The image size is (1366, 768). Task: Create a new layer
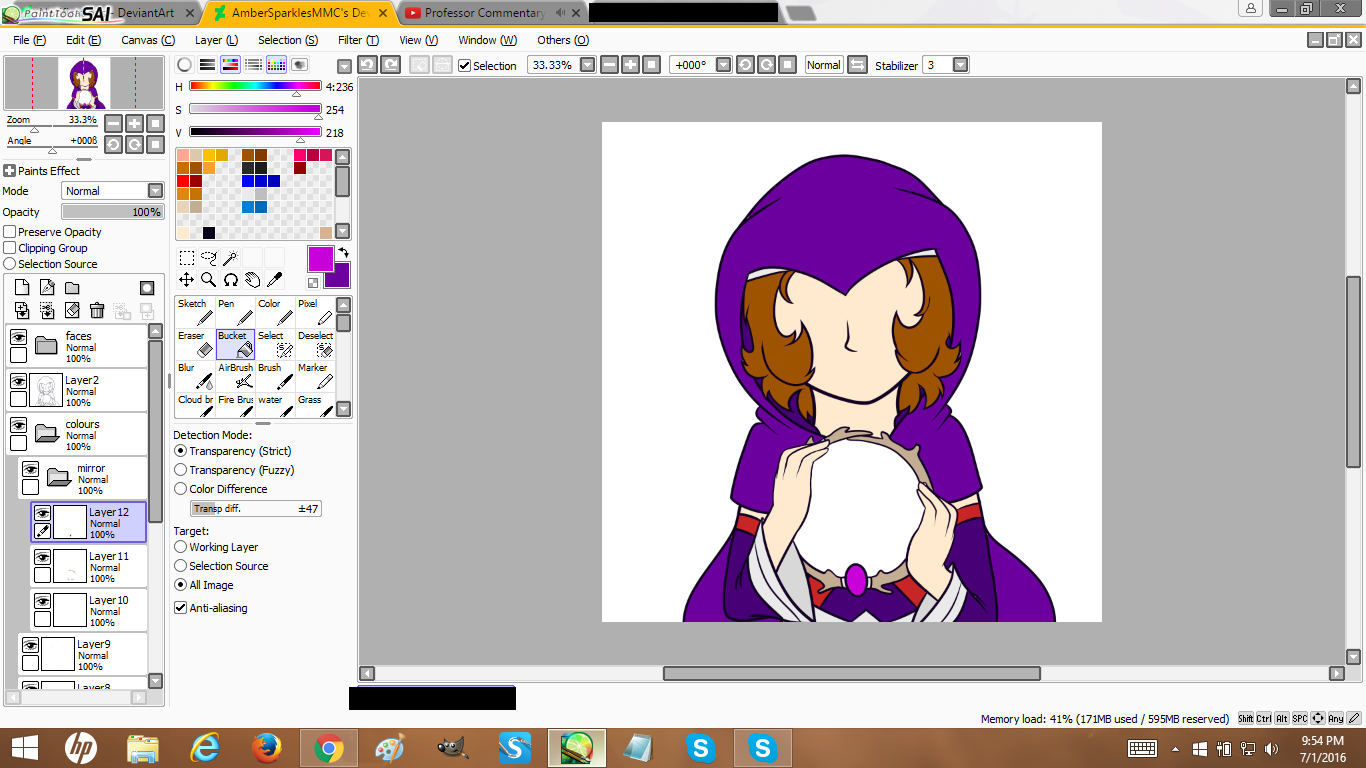click(22, 288)
